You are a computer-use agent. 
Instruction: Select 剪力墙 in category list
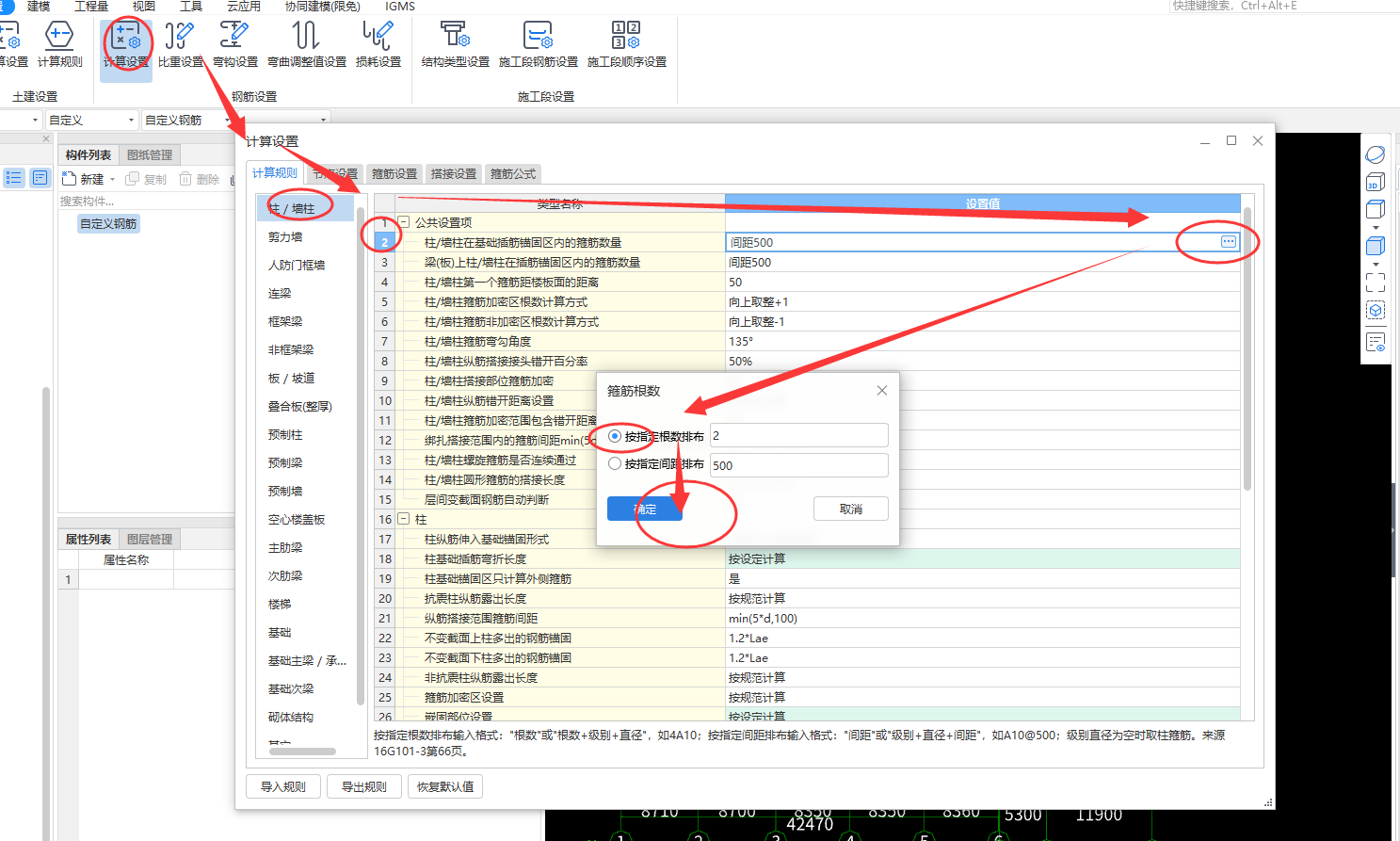285,237
